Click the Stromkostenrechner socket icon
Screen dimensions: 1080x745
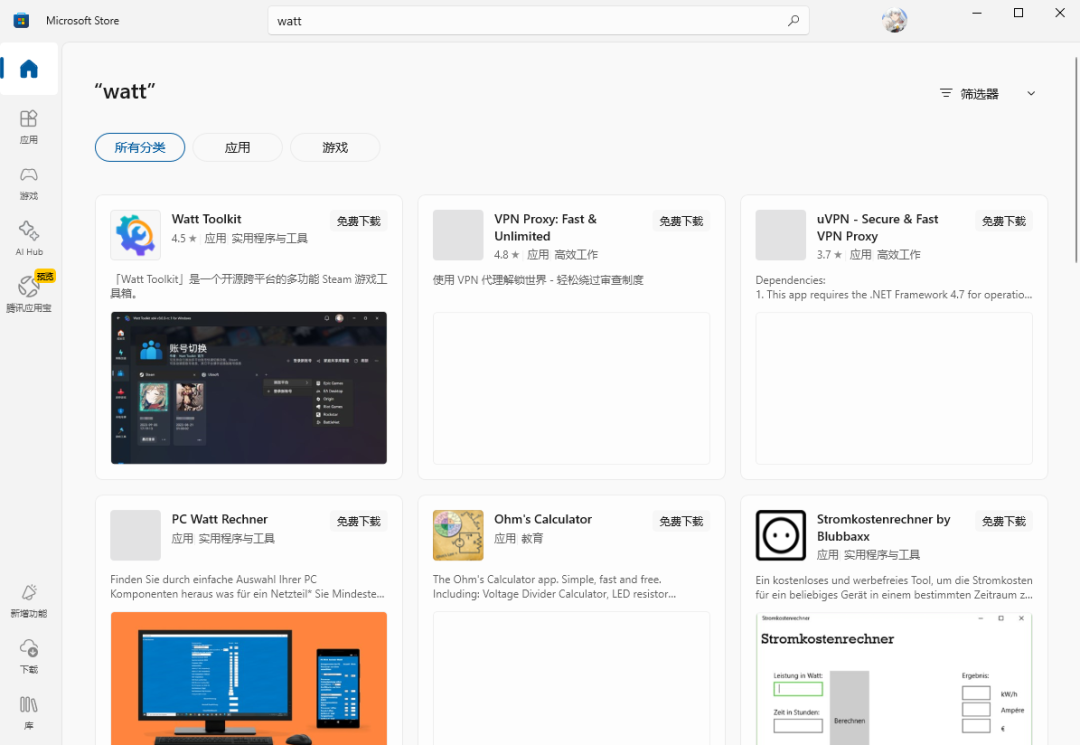780,535
